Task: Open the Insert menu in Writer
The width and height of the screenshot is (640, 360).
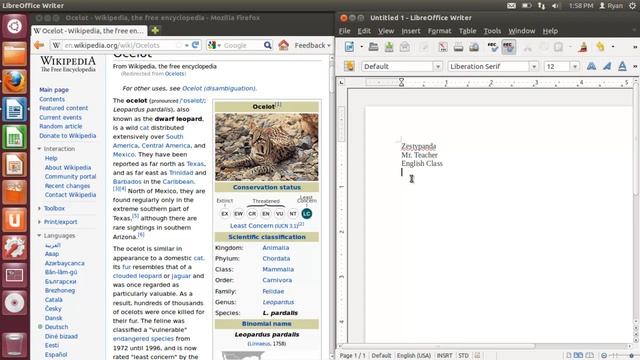Action: click(411, 31)
